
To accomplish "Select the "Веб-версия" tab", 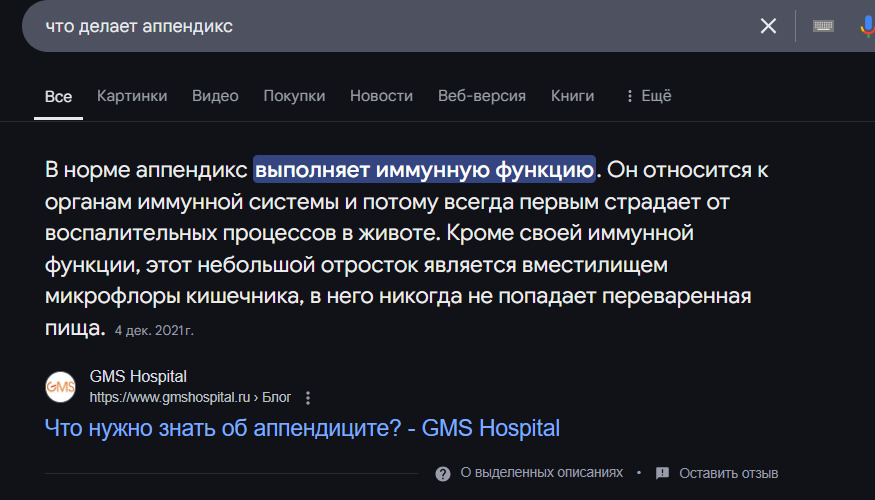I will (x=482, y=96).
